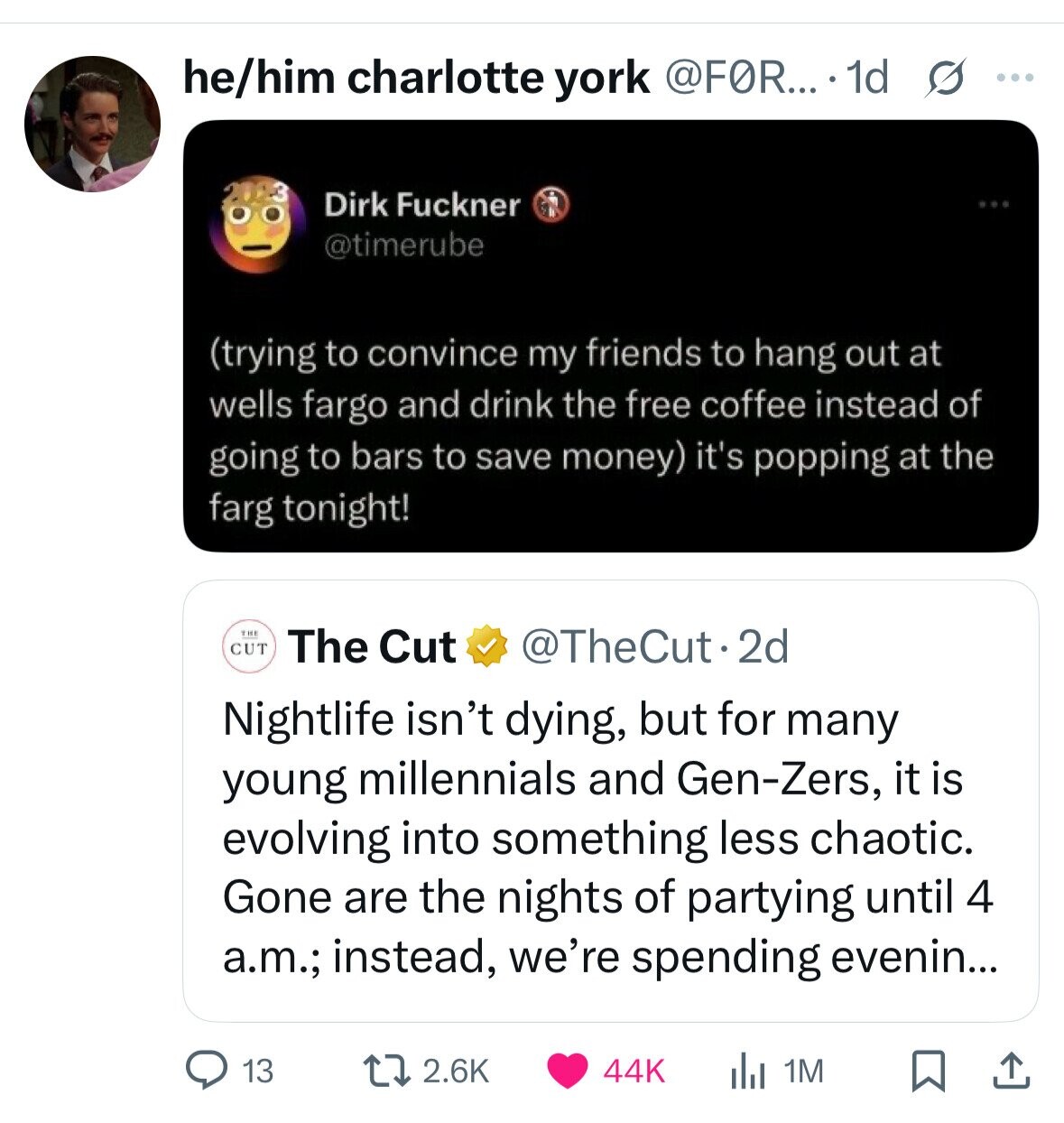The width and height of the screenshot is (1064, 1123).
Task: Click the 44K likes count
Action: pos(634,1072)
